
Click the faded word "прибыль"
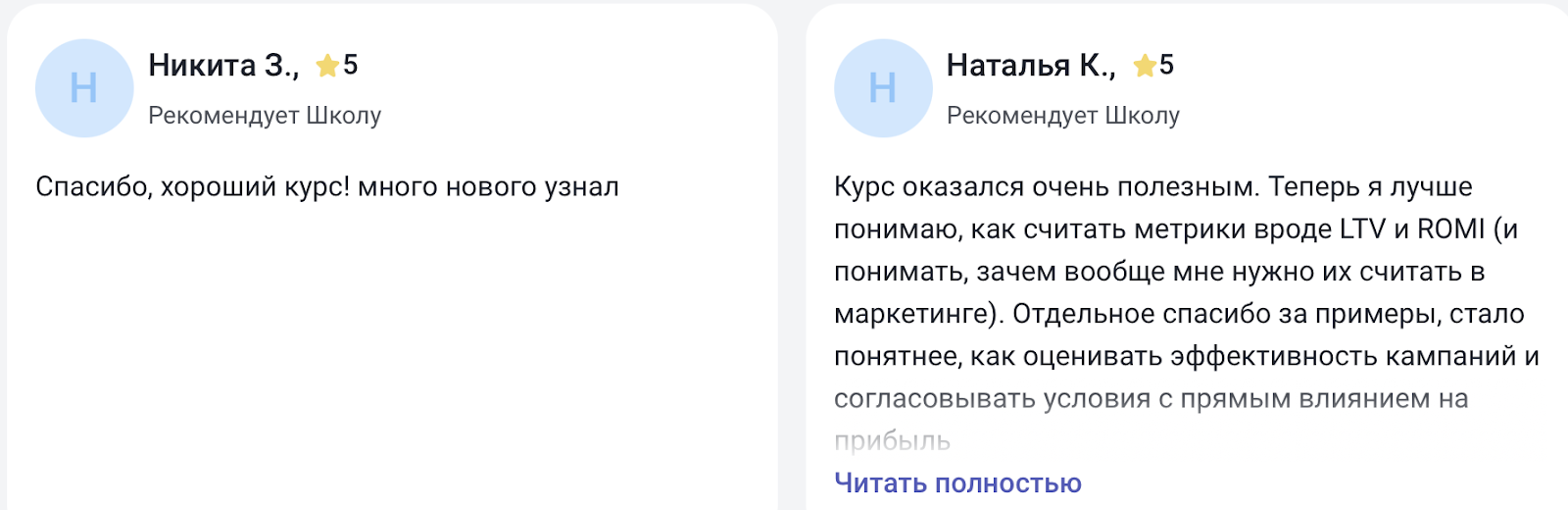click(892, 441)
